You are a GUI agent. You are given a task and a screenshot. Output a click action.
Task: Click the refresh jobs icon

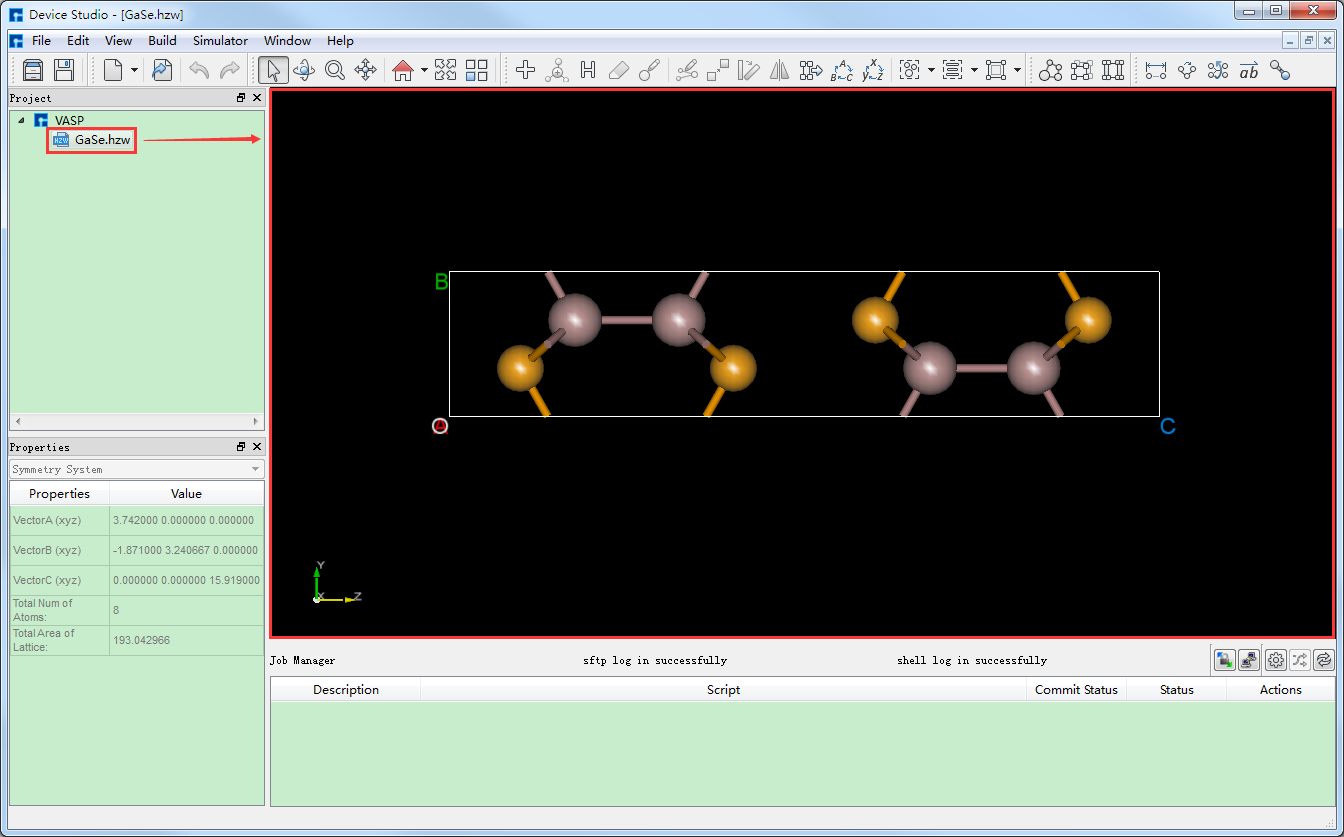1323,660
